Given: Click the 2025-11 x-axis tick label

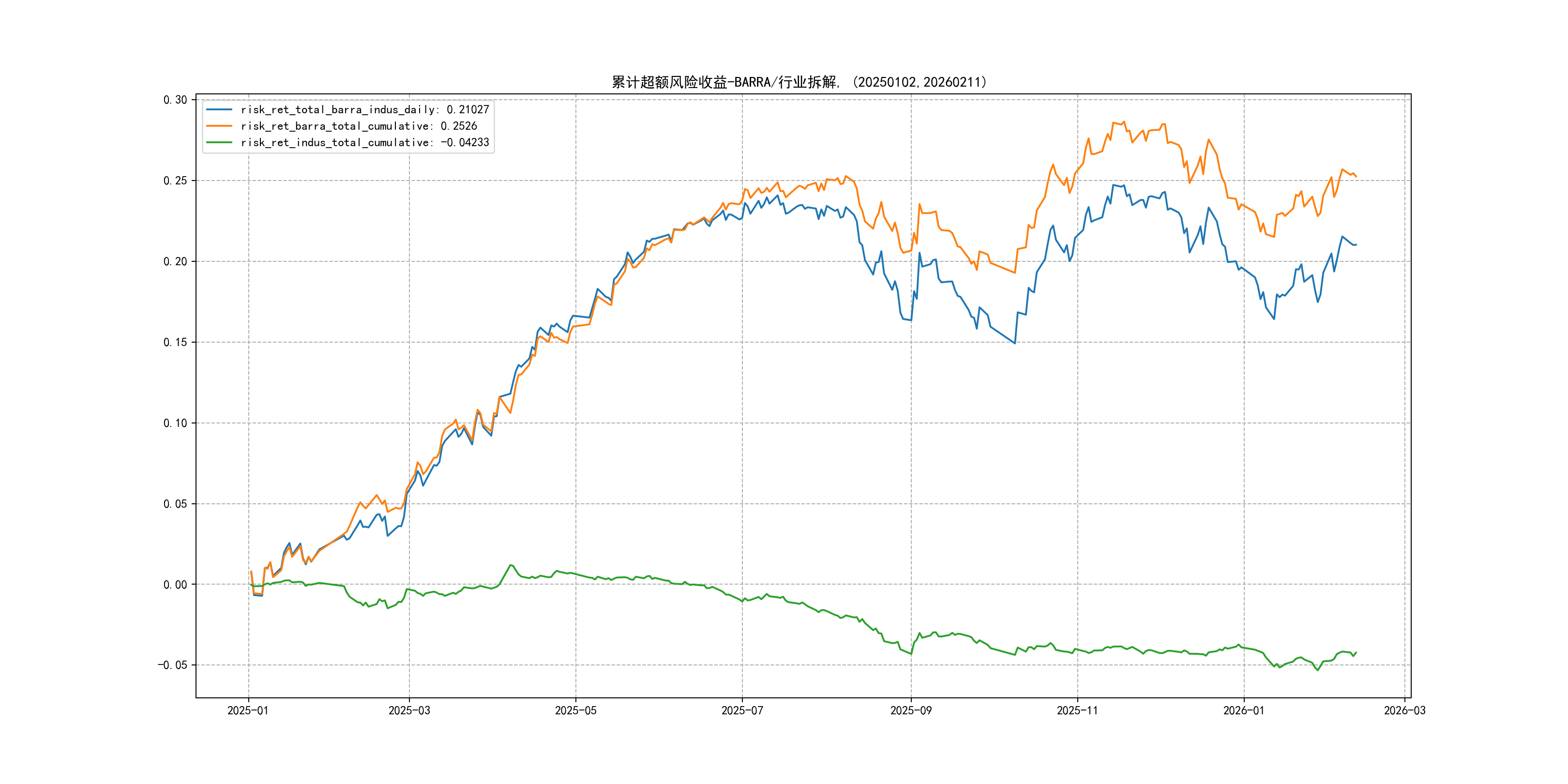Looking at the screenshot, I should coord(1077,710).
